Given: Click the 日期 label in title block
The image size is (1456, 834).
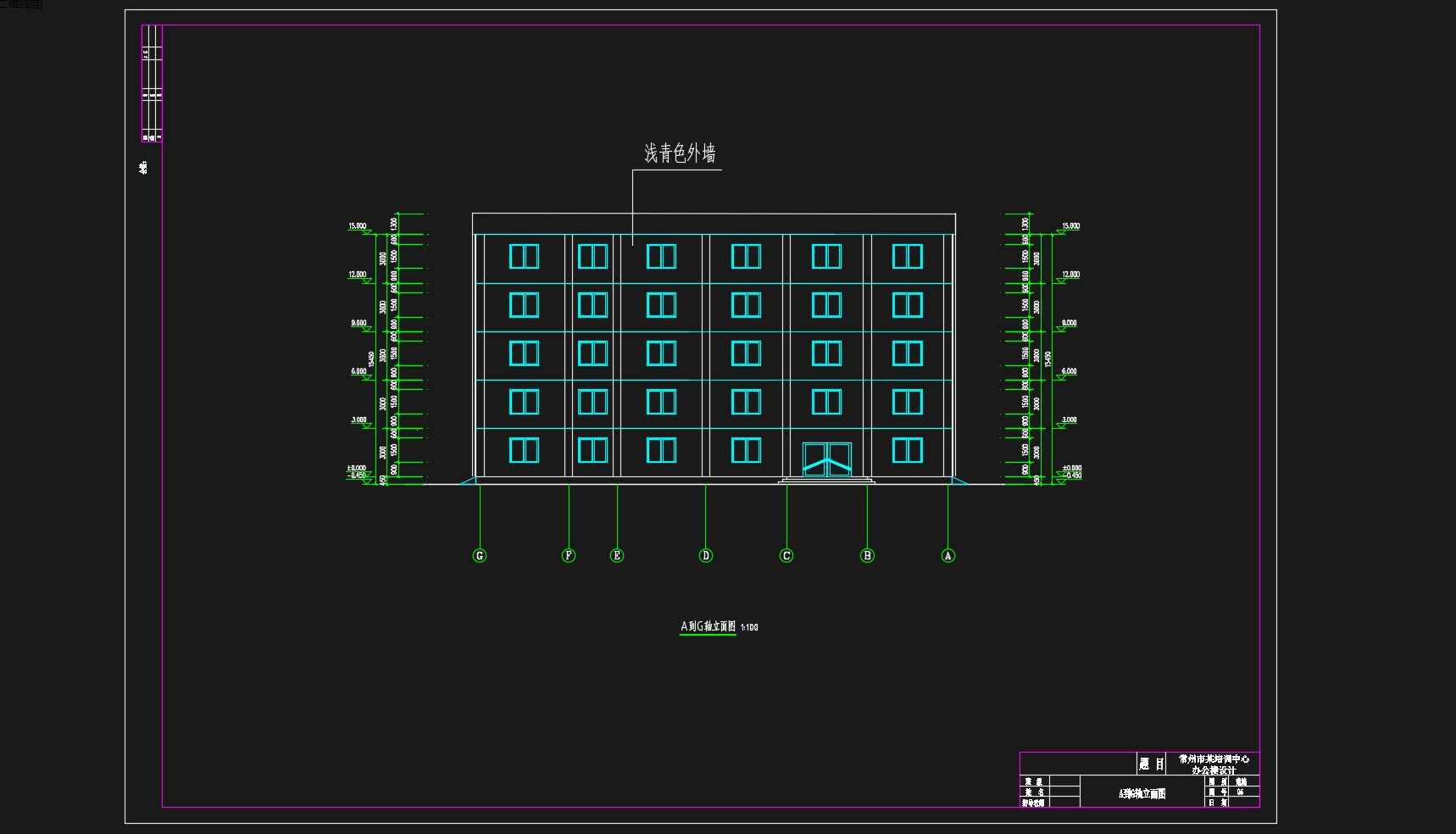Looking at the screenshot, I should [x=1218, y=803].
